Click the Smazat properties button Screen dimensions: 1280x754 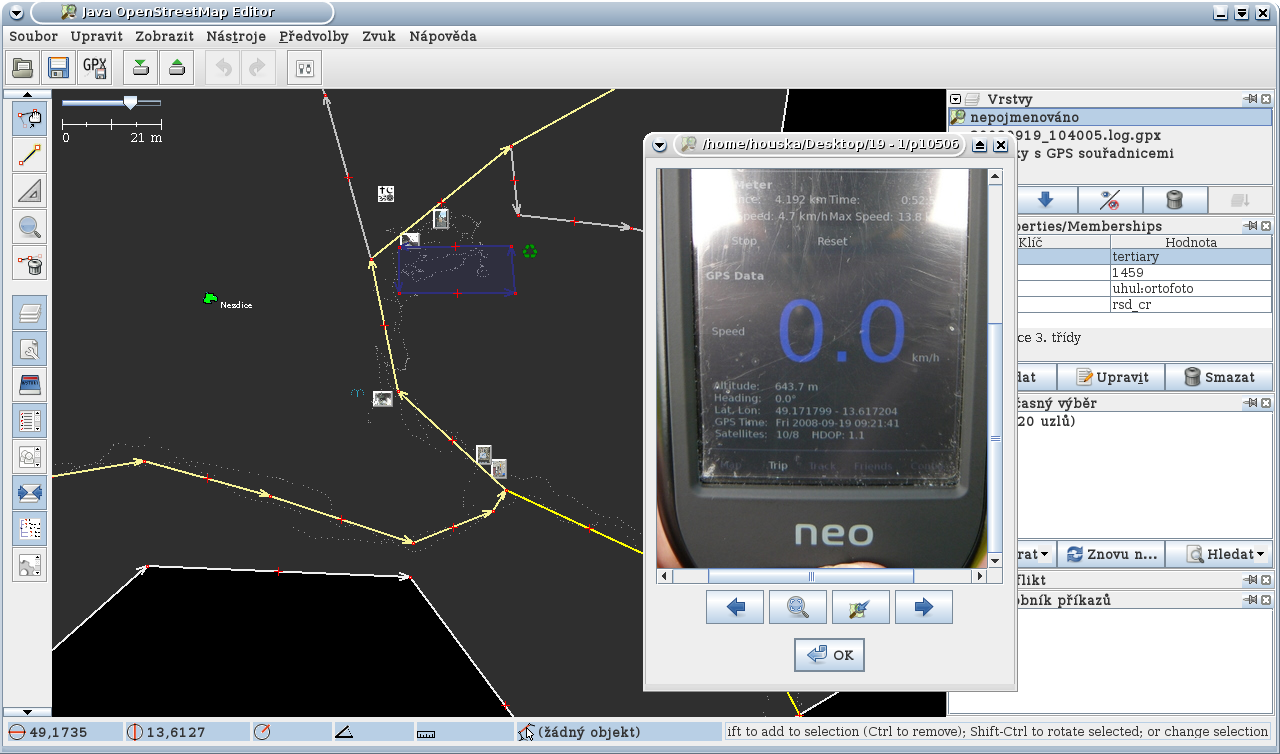[1218, 377]
